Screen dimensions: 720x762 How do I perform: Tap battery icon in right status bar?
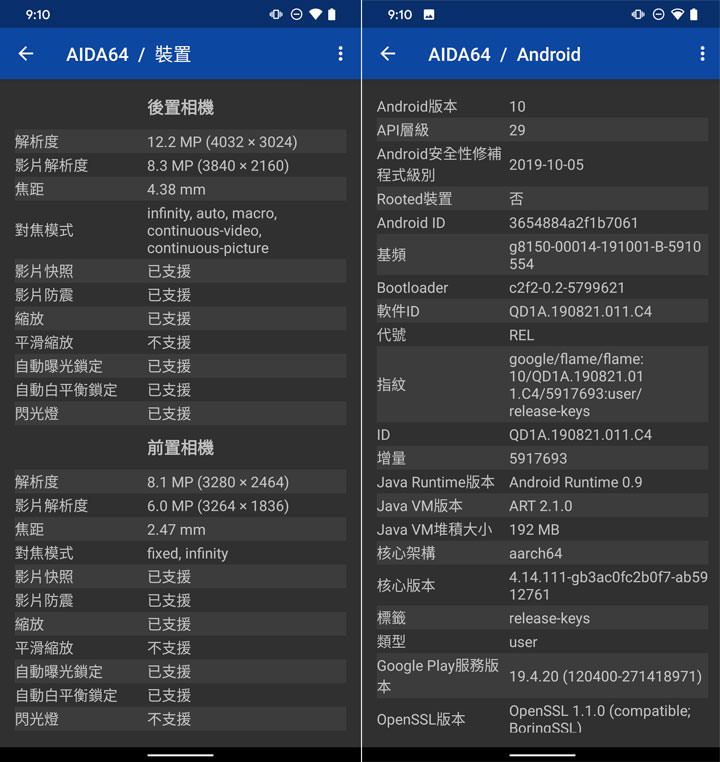(x=694, y=15)
